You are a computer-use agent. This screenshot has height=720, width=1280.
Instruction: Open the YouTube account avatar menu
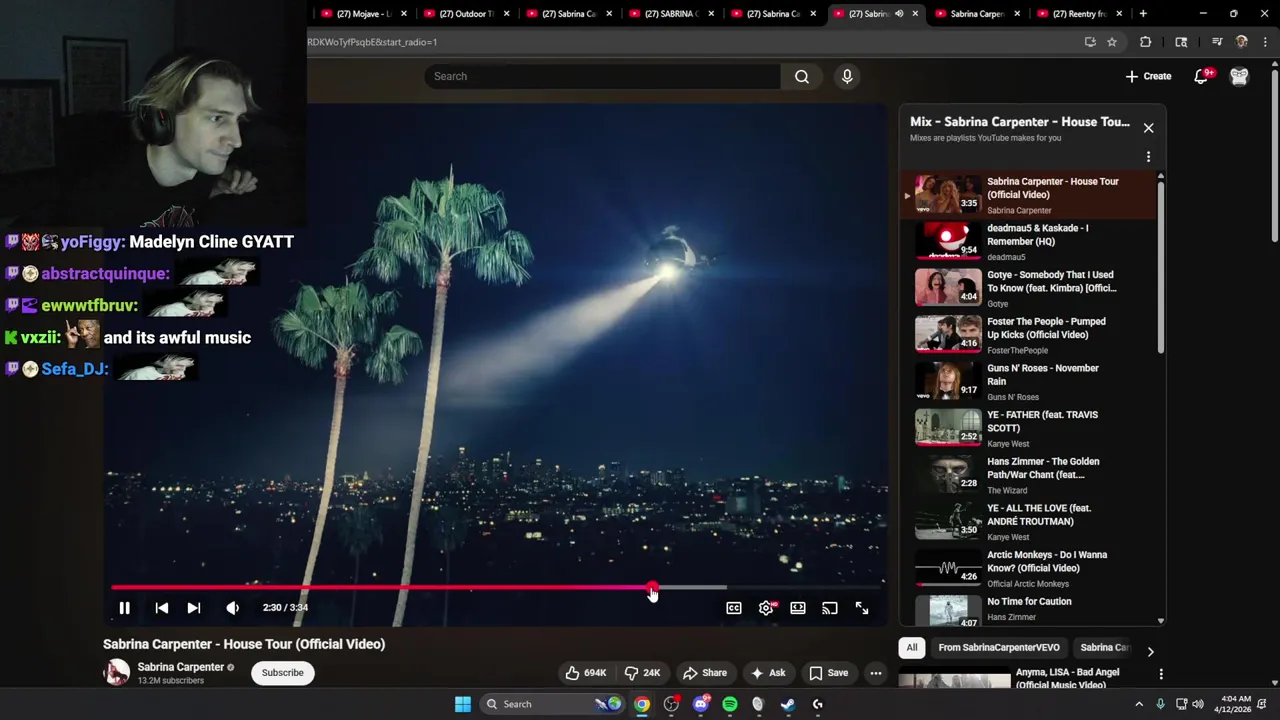tap(1239, 76)
